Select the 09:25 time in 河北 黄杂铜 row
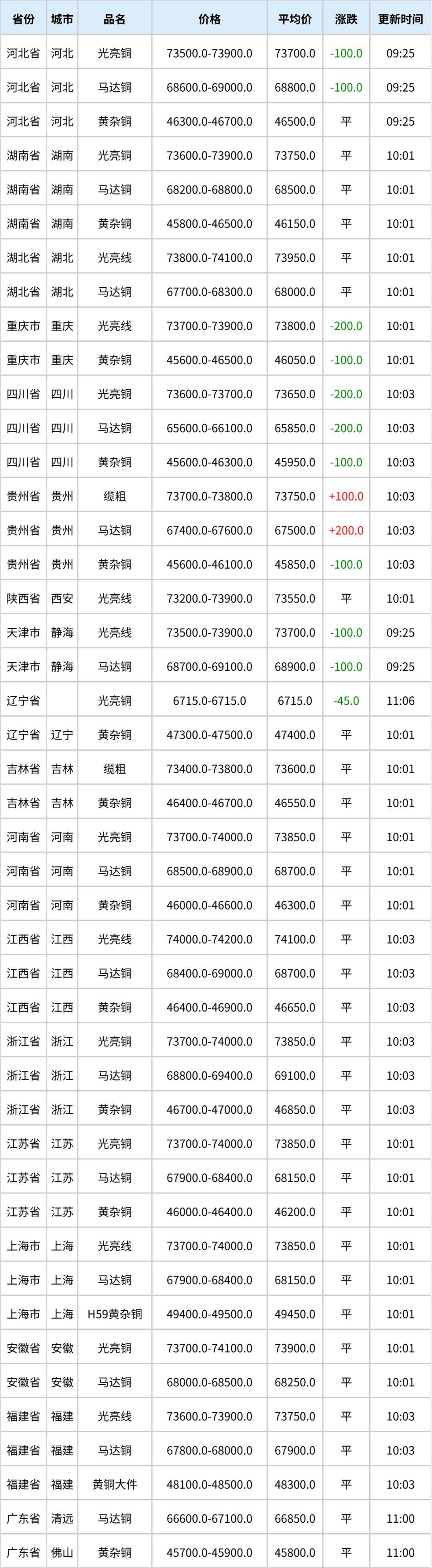The width and height of the screenshot is (432, 1568). click(400, 122)
